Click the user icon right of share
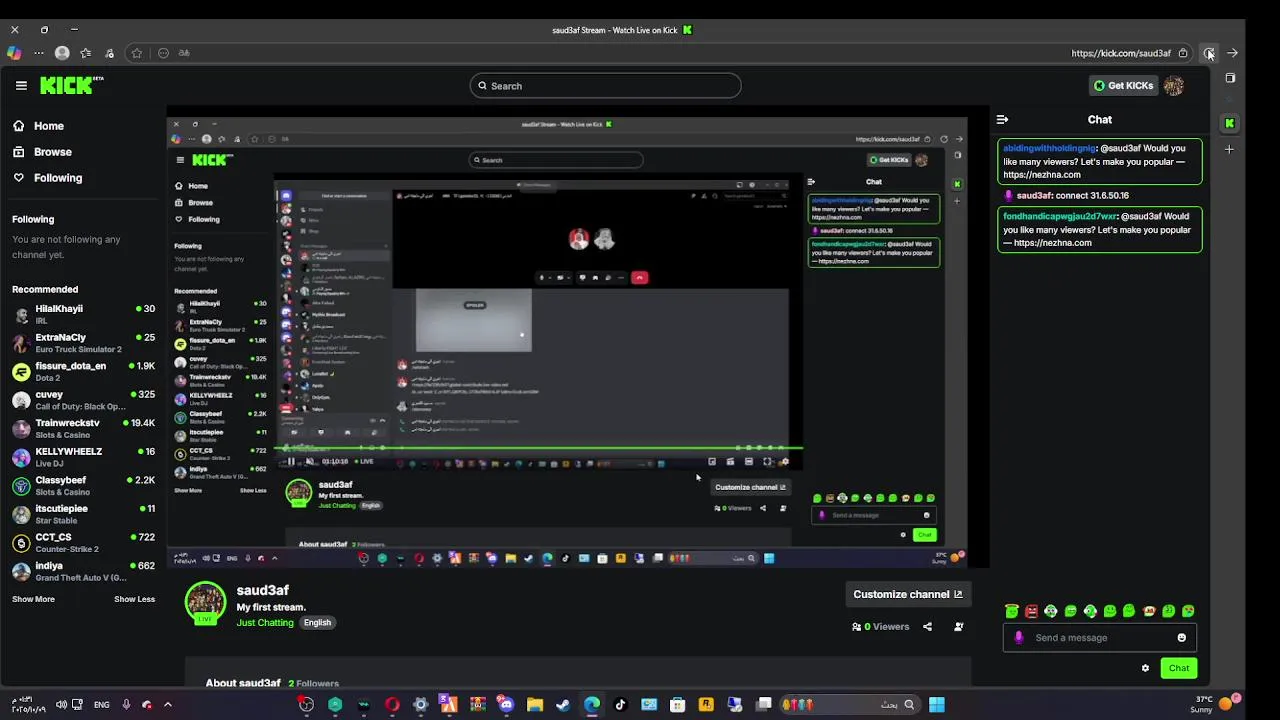Viewport: 1280px width, 720px height. (x=958, y=627)
